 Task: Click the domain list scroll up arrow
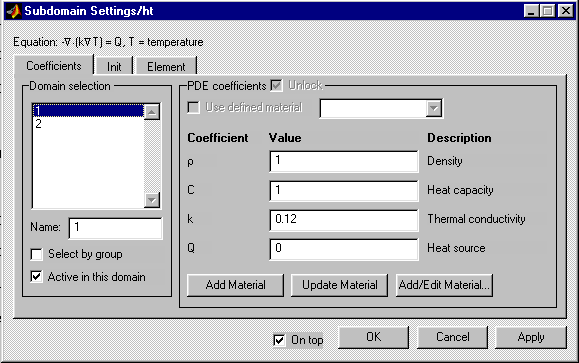(x=152, y=112)
